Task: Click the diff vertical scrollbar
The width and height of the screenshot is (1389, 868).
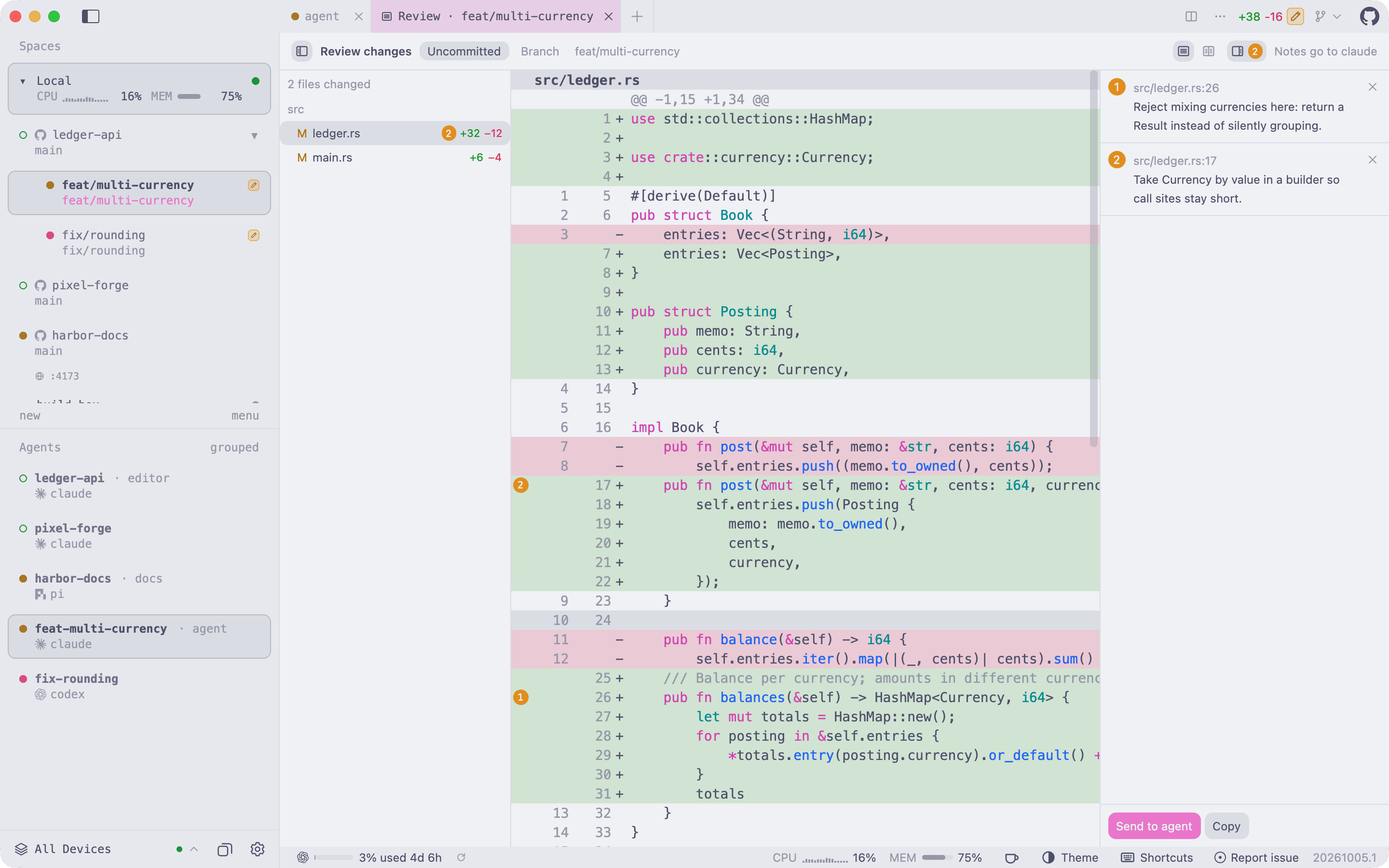Action: tap(1093, 258)
